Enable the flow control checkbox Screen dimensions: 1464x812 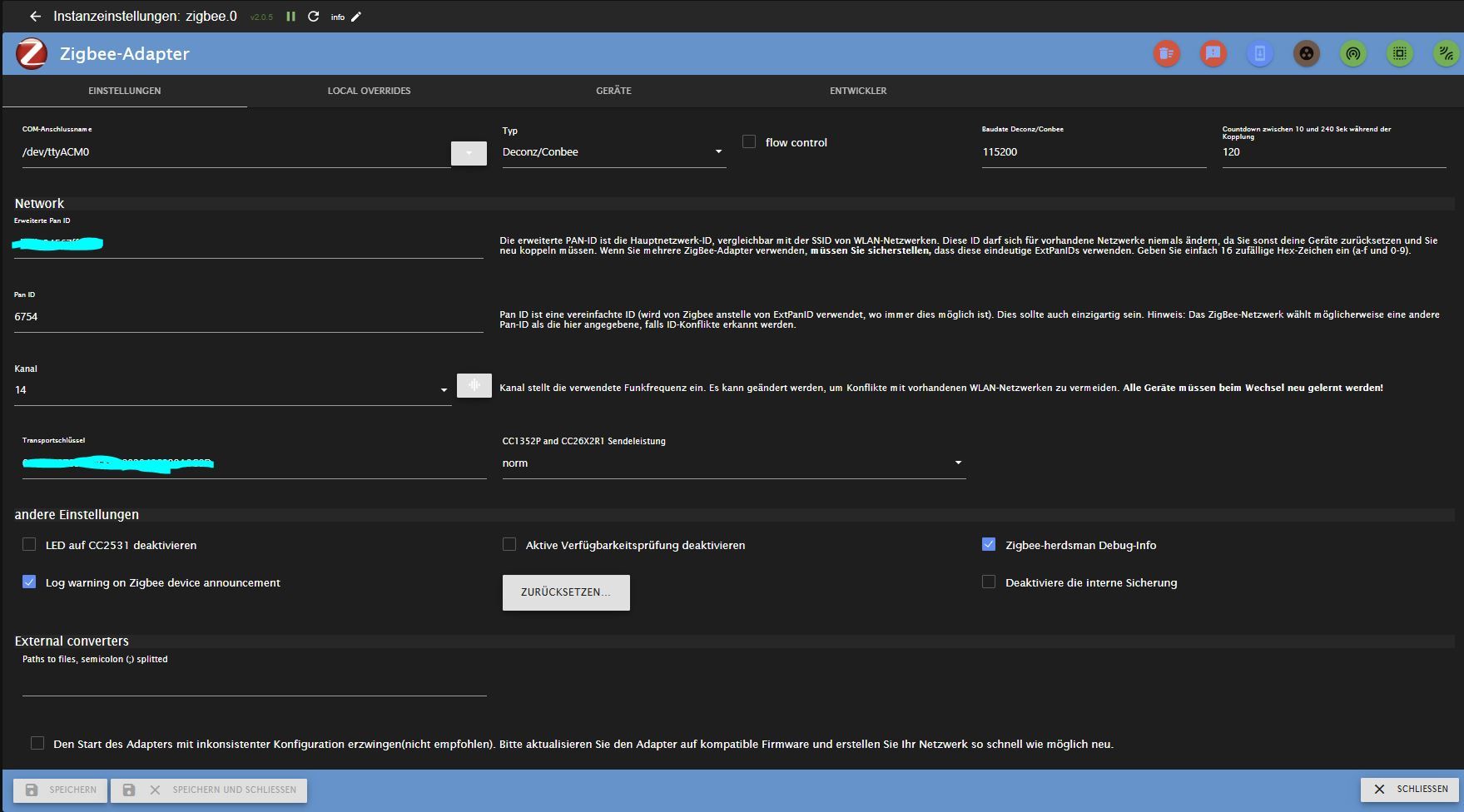(749, 142)
